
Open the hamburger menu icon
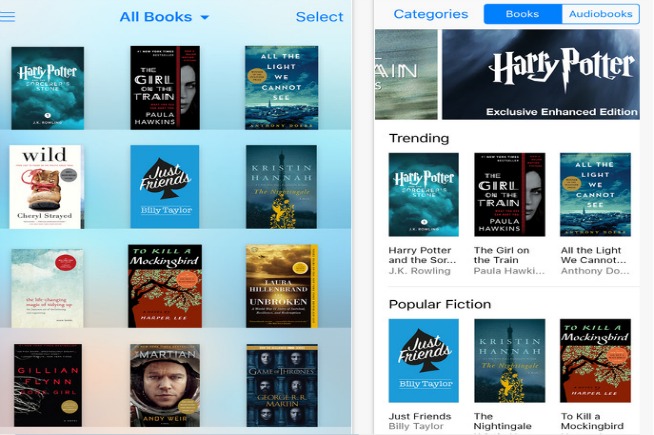(8, 17)
